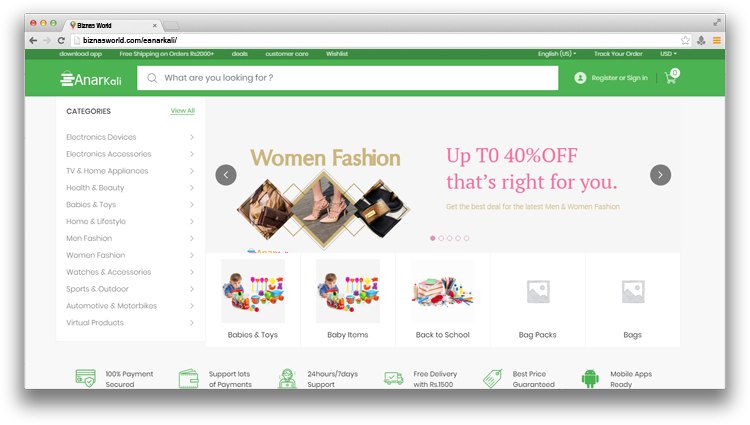
Task: Open the deals menu item
Action: pos(240,53)
